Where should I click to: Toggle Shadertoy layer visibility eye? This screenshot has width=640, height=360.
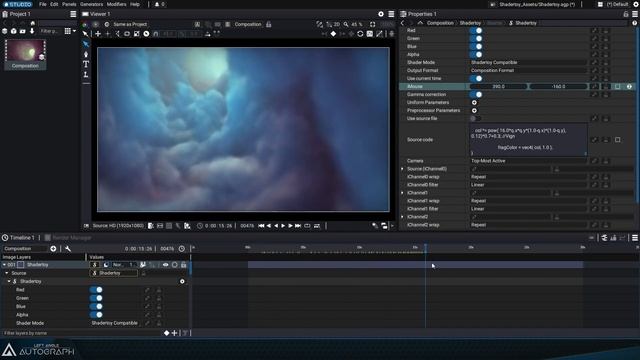[x=165, y=265]
